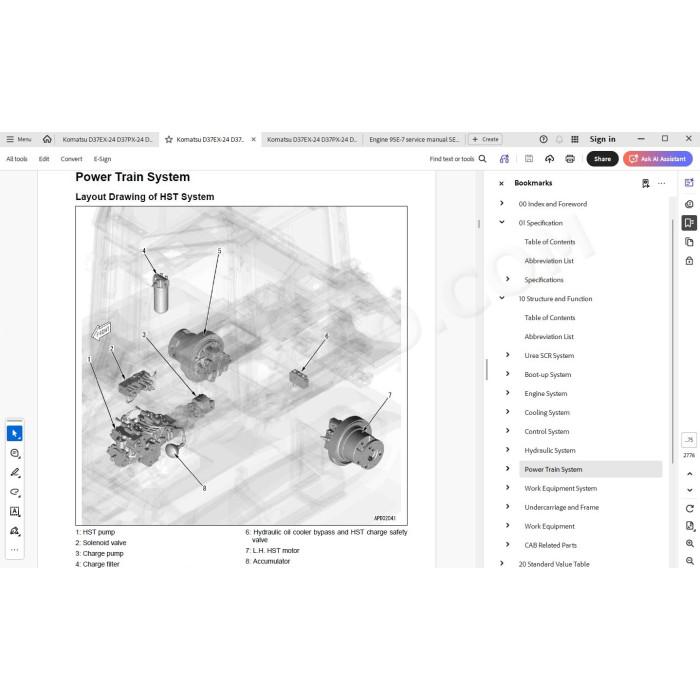The height and width of the screenshot is (700, 700).
Task: Click the Find text or tools search field
Action: (458, 159)
